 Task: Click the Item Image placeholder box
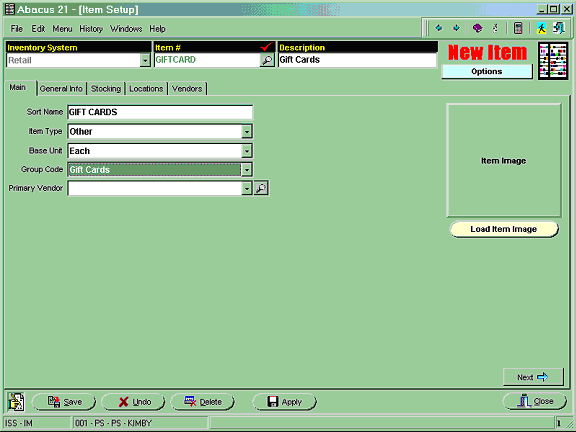coord(504,161)
